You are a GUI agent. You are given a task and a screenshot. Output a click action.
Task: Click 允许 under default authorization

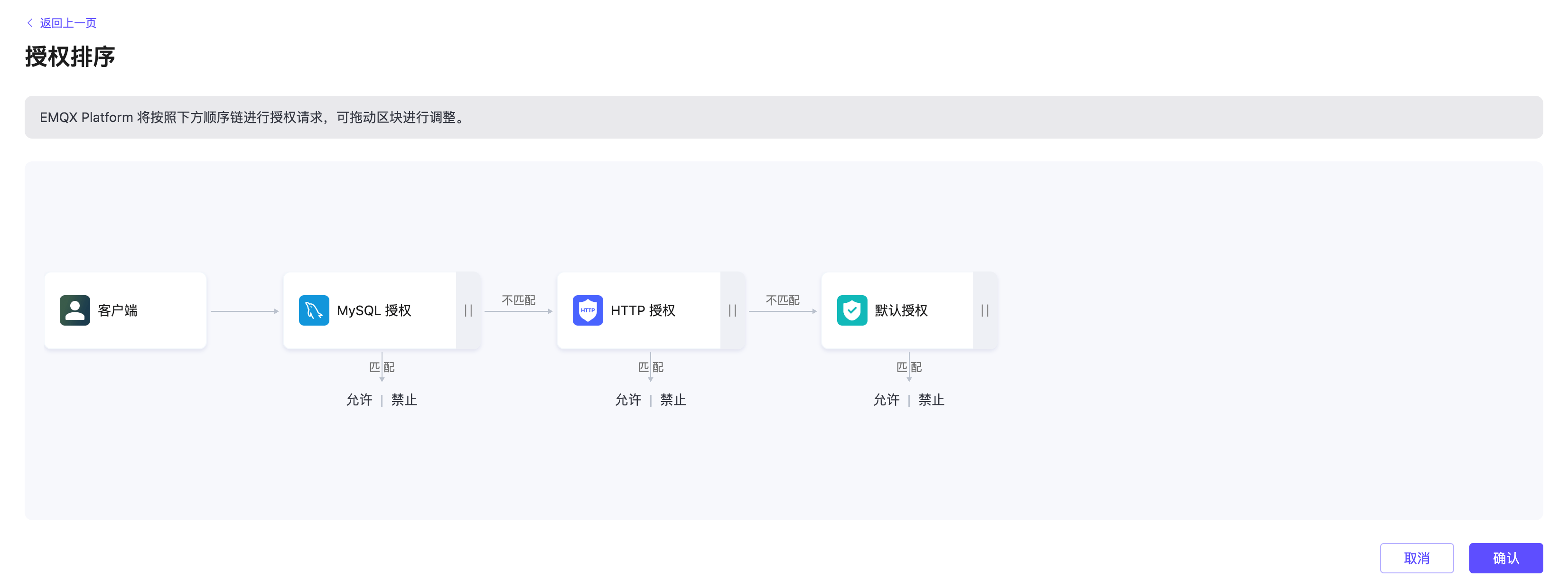[886, 400]
